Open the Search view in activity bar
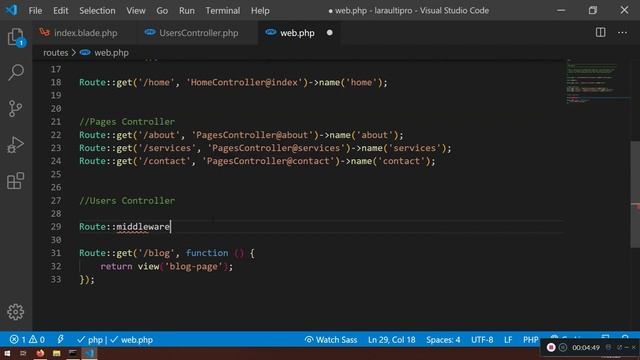 click(x=16, y=73)
